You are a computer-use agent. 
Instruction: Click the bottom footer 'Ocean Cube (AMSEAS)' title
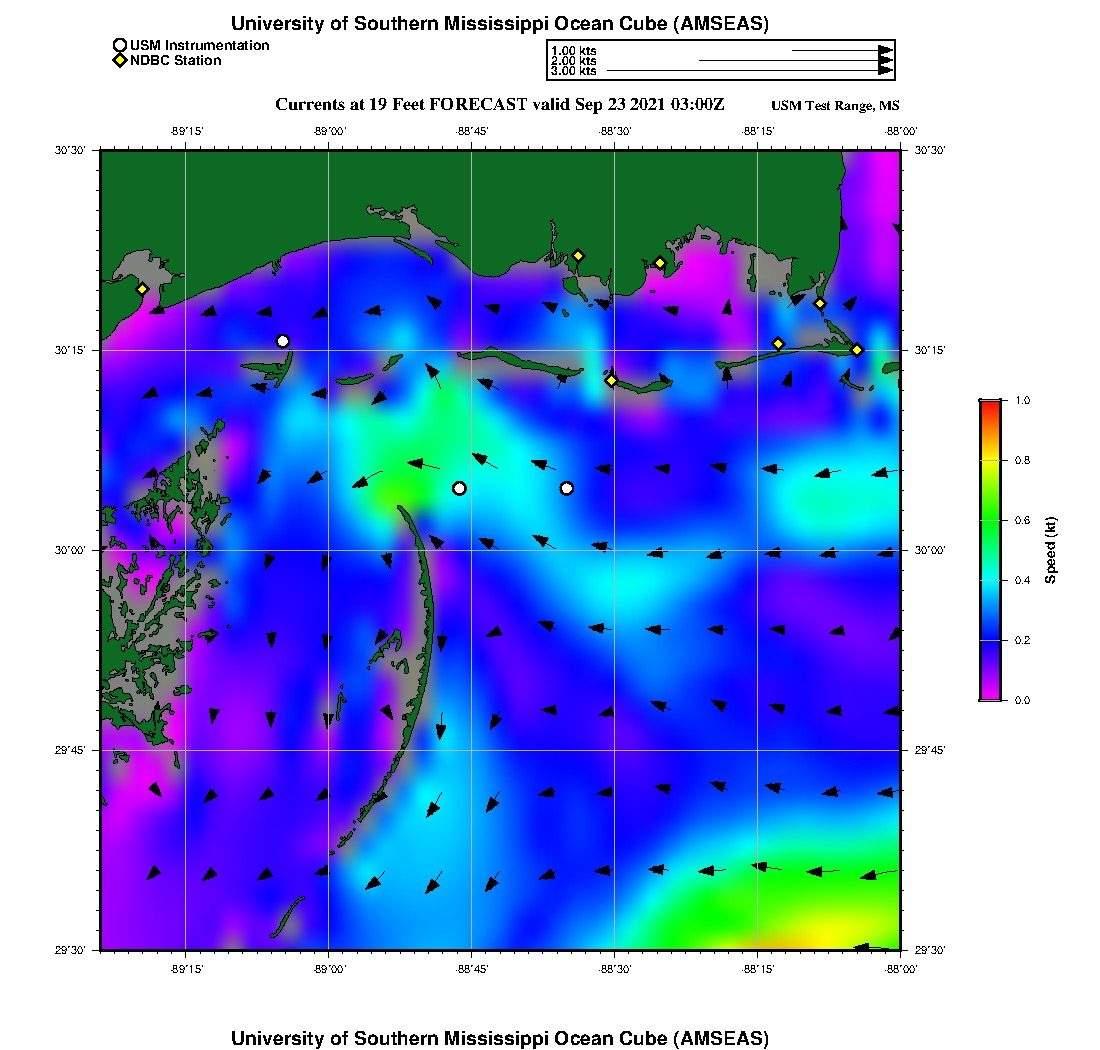(x=500, y=1038)
